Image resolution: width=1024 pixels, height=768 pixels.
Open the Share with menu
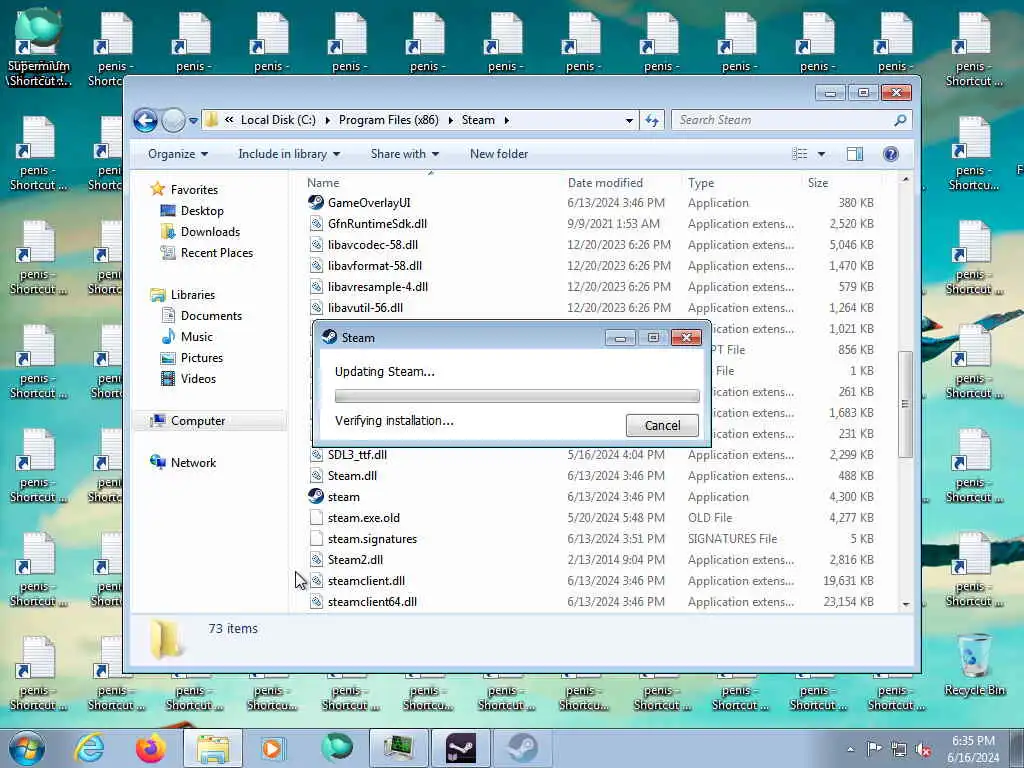(404, 154)
